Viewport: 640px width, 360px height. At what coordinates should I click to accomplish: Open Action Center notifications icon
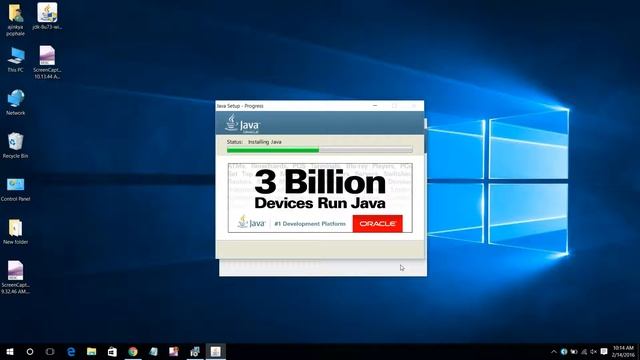[604, 351]
